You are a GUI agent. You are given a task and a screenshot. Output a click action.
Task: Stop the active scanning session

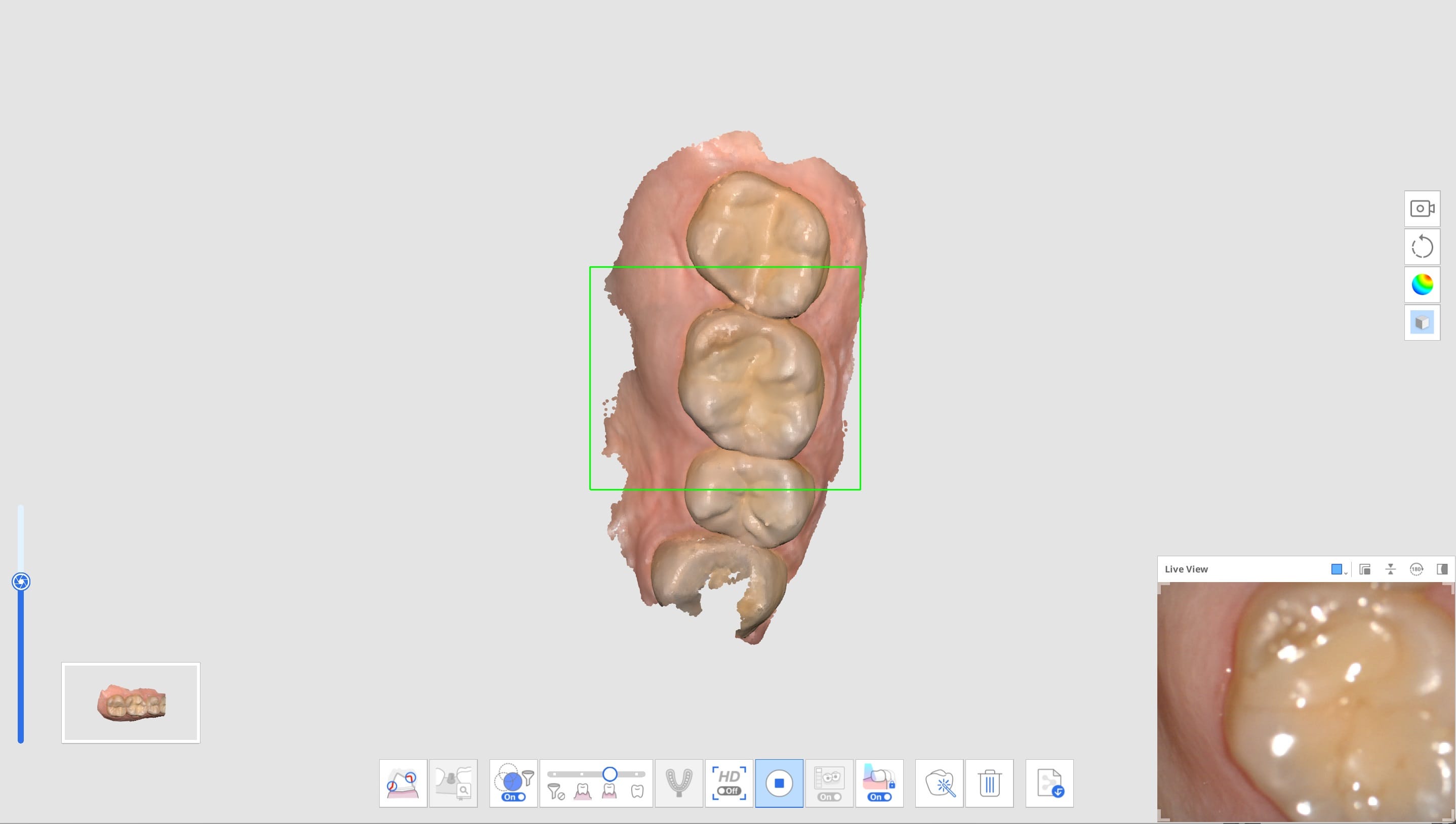pyautogui.click(x=779, y=783)
